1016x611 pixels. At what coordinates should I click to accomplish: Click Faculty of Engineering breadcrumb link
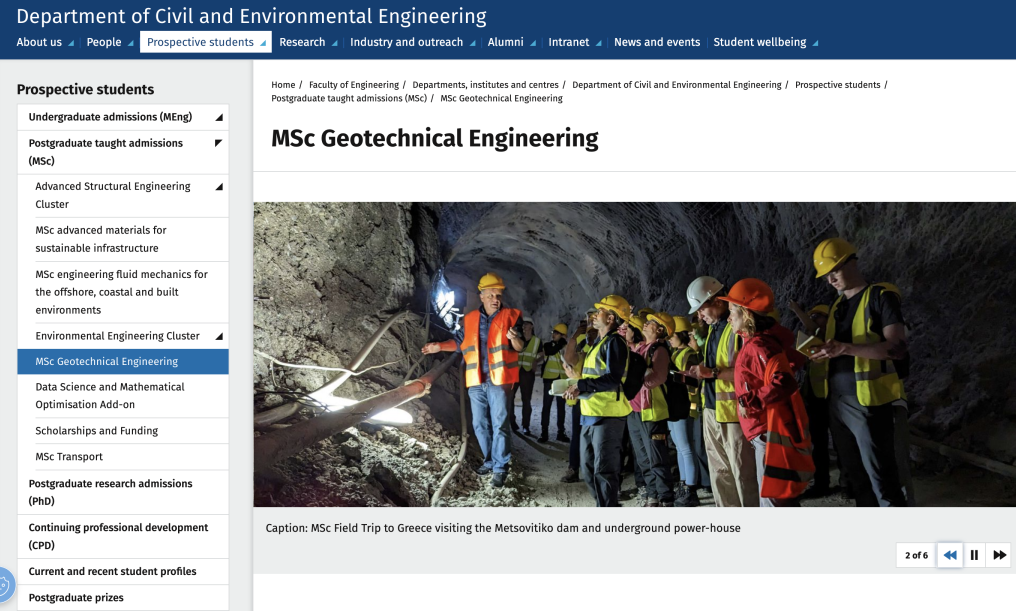point(353,85)
